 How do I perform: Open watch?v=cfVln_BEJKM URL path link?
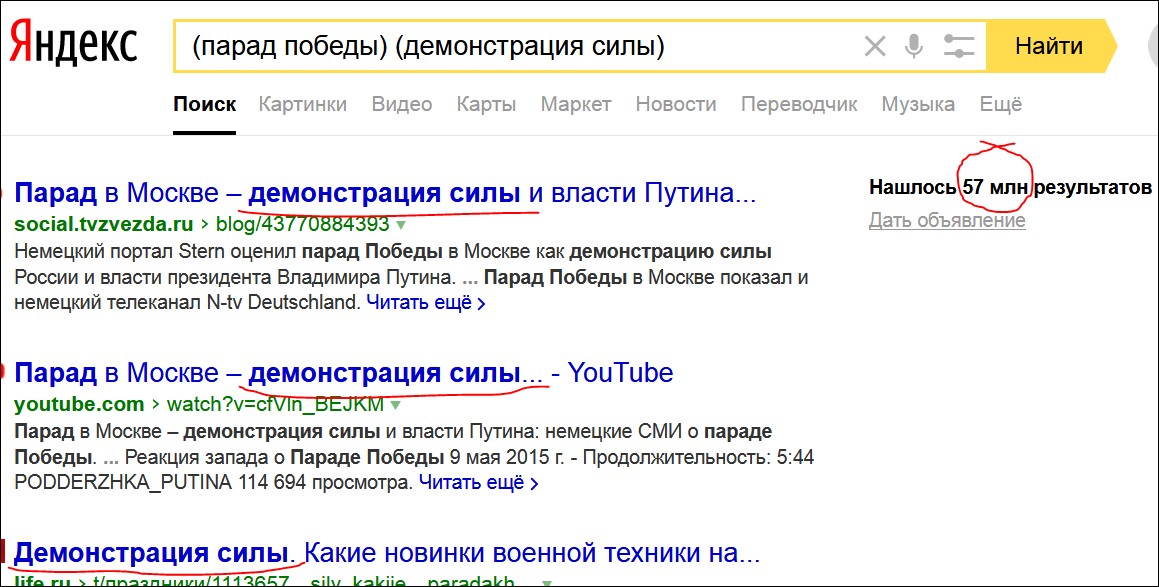coord(275,404)
